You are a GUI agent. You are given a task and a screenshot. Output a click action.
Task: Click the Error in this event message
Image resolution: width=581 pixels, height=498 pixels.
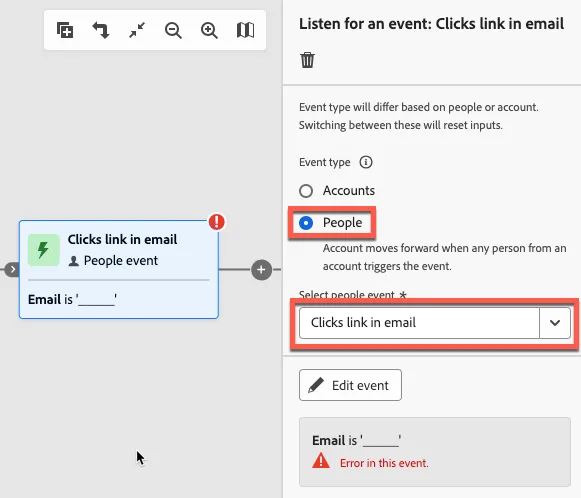pyautogui.click(x=384, y=463)
